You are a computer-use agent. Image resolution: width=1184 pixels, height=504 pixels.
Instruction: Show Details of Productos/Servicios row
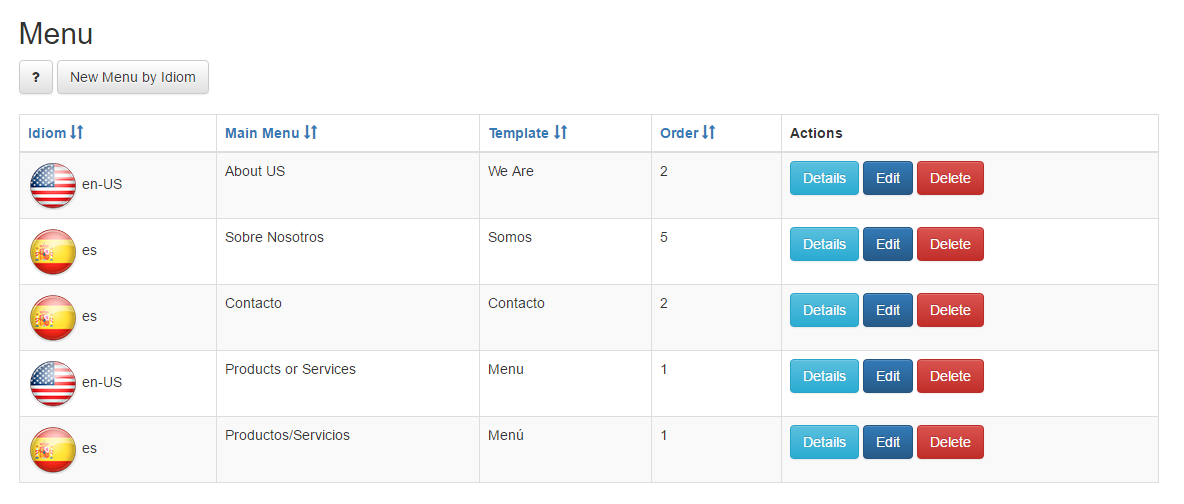pyautogui.click(x=824, y=442)
